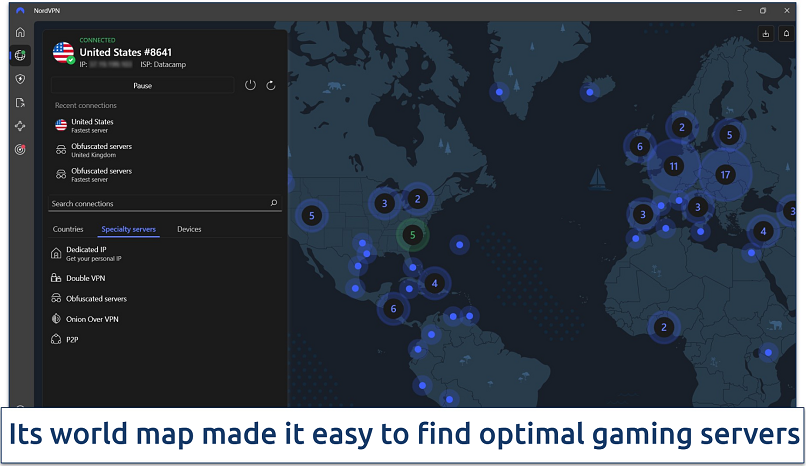The image size is (806, 466).
Task: Open the Home icon in sidebar
Action: (20, 32)
